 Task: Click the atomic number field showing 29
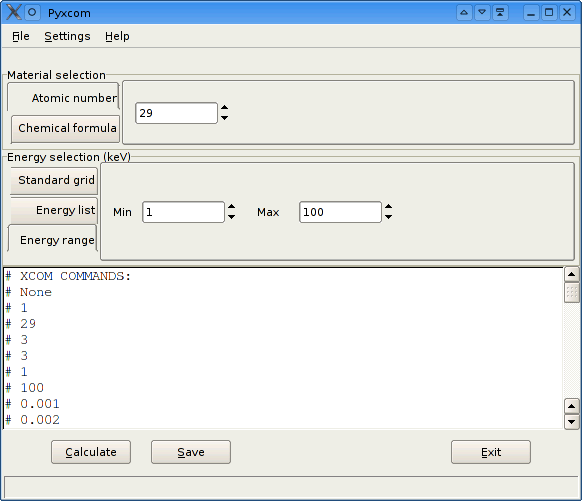(x=176, y=113)
